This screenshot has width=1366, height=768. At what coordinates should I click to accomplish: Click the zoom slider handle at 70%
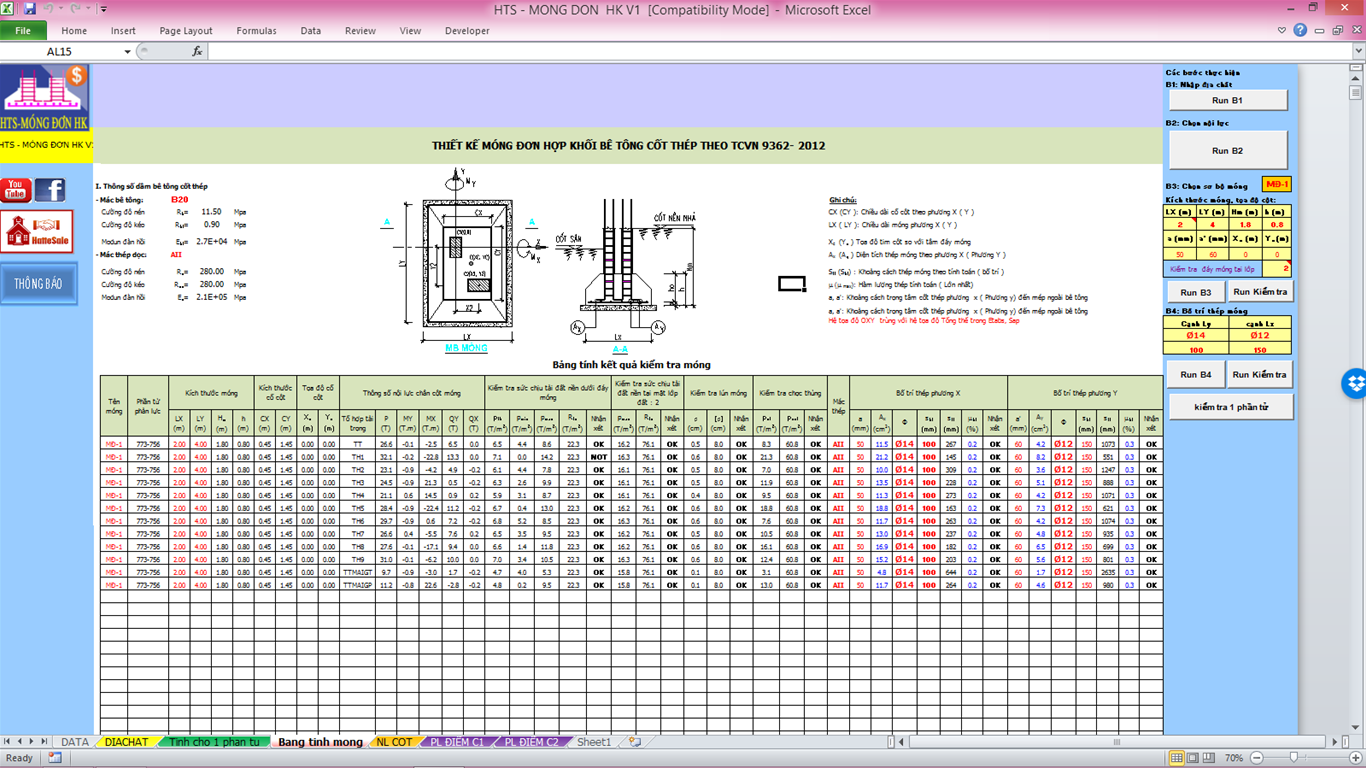[1295, 758]
